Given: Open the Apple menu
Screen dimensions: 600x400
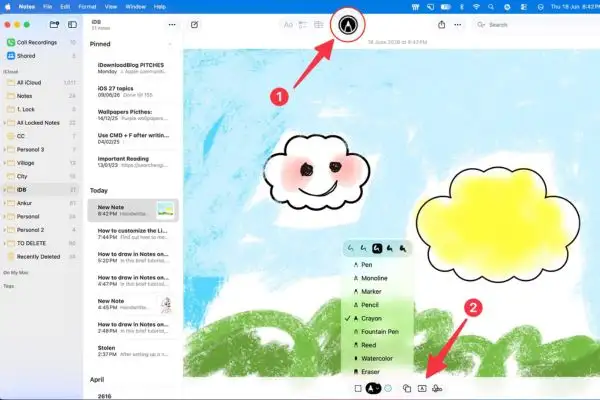Looking at the screenshot, I should click(8, 7).
